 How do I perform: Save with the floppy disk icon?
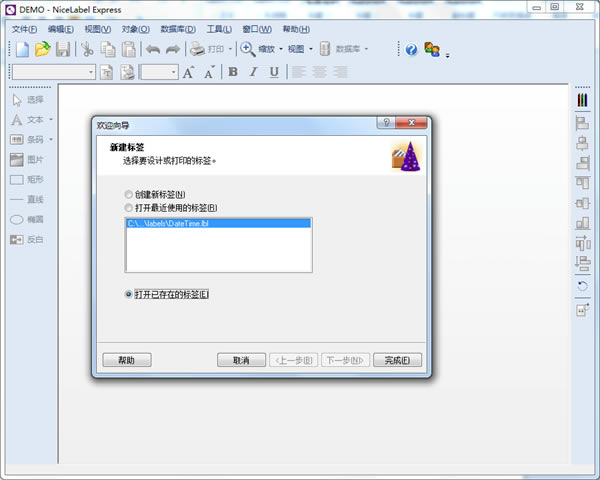coord(63,49)
